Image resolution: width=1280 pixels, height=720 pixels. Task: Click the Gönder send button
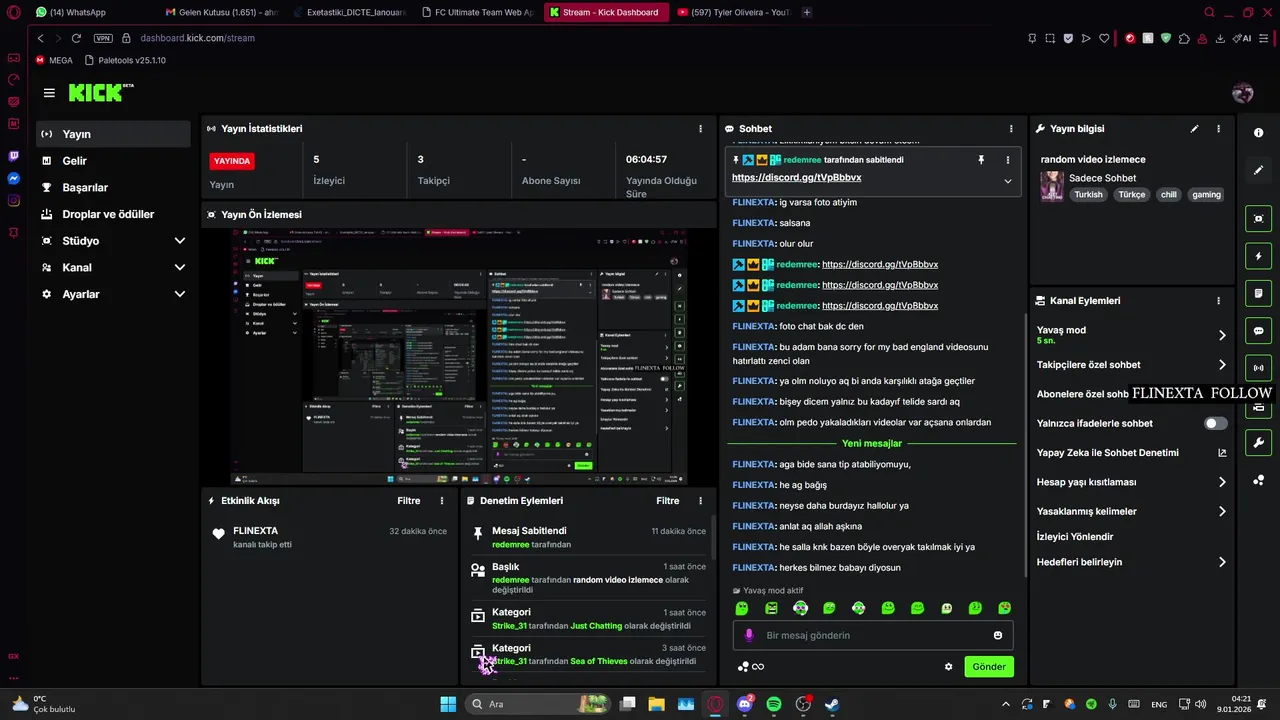tap(989, 667)
